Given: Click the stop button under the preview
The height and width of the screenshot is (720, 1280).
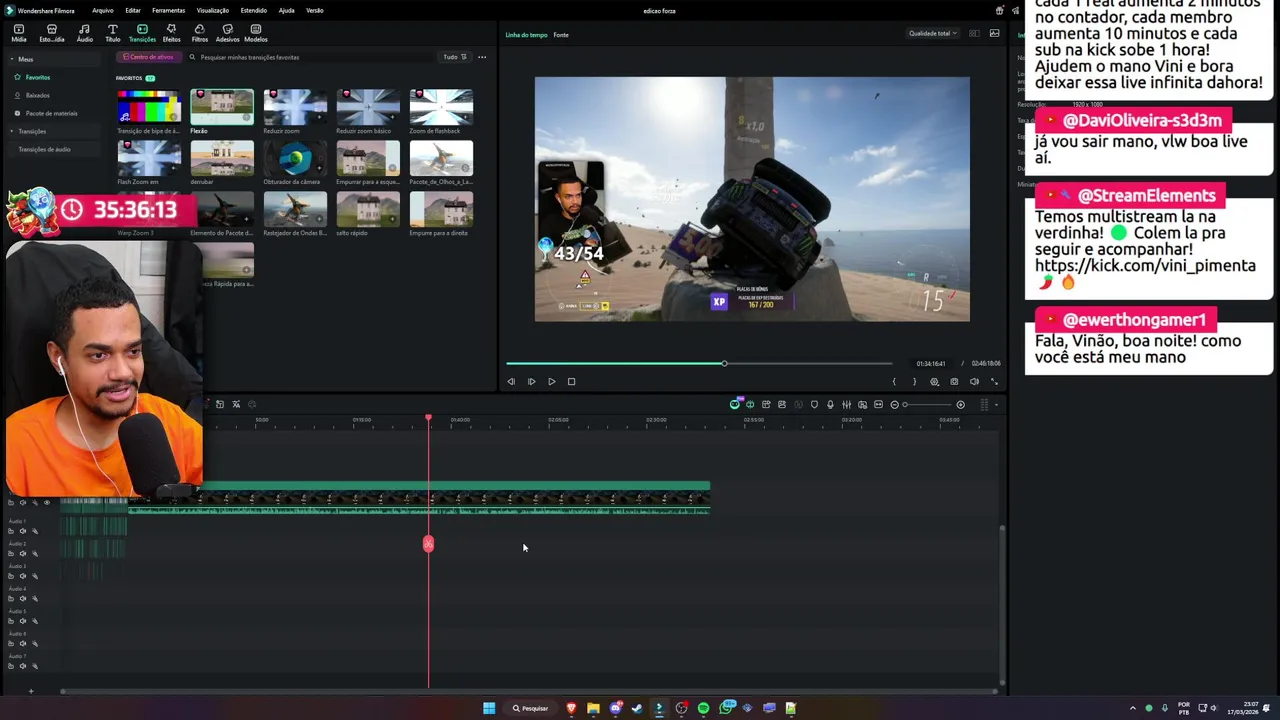Looking at the screenshot, I should click(x=571, y=381).
